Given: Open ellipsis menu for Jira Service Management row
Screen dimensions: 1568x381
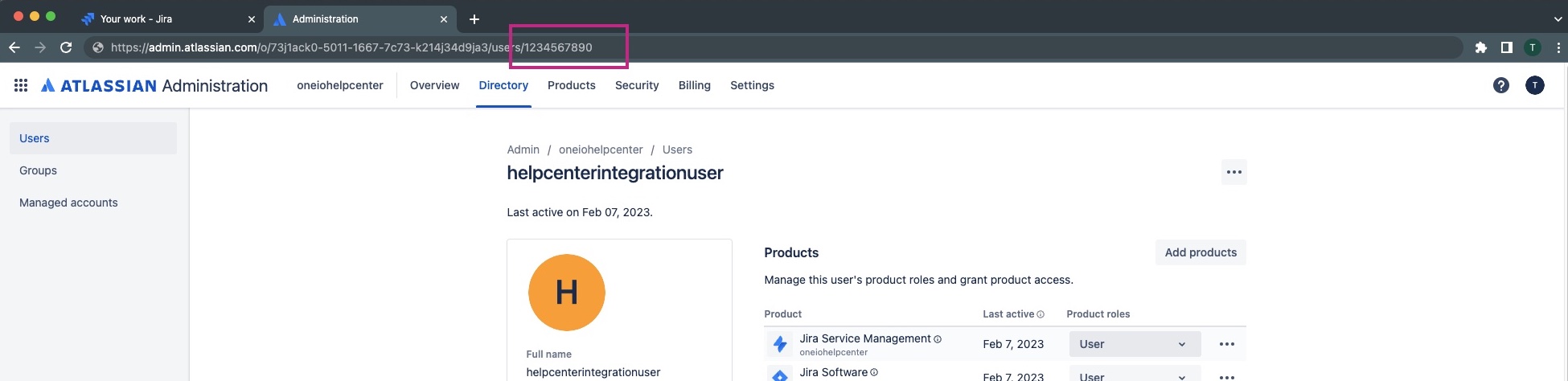Looking at the screenshot, I should coord(1227,344).
